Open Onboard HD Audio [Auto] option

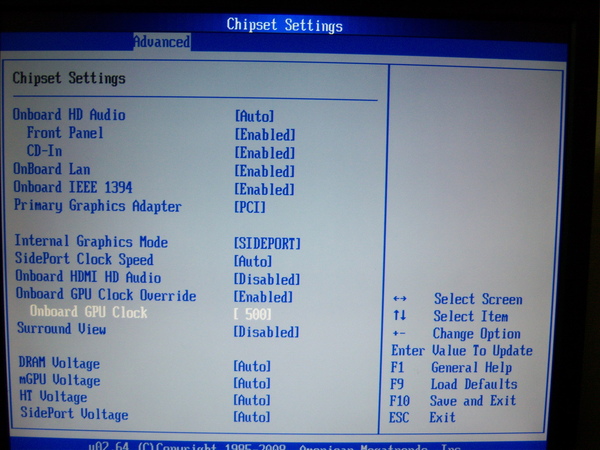tap(254, 116)
